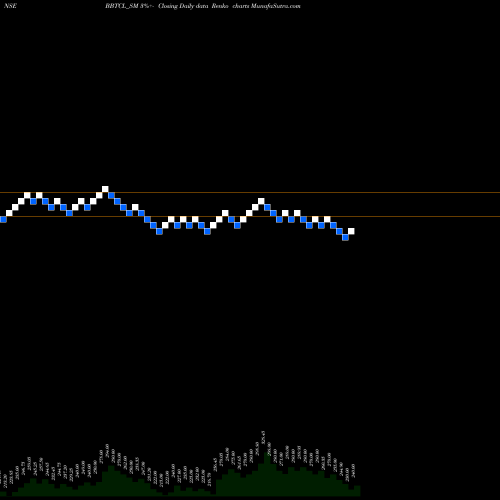This screenshot has height=500, width=500.
Task: Click the NSE exchange label
Action: point(10,6)
